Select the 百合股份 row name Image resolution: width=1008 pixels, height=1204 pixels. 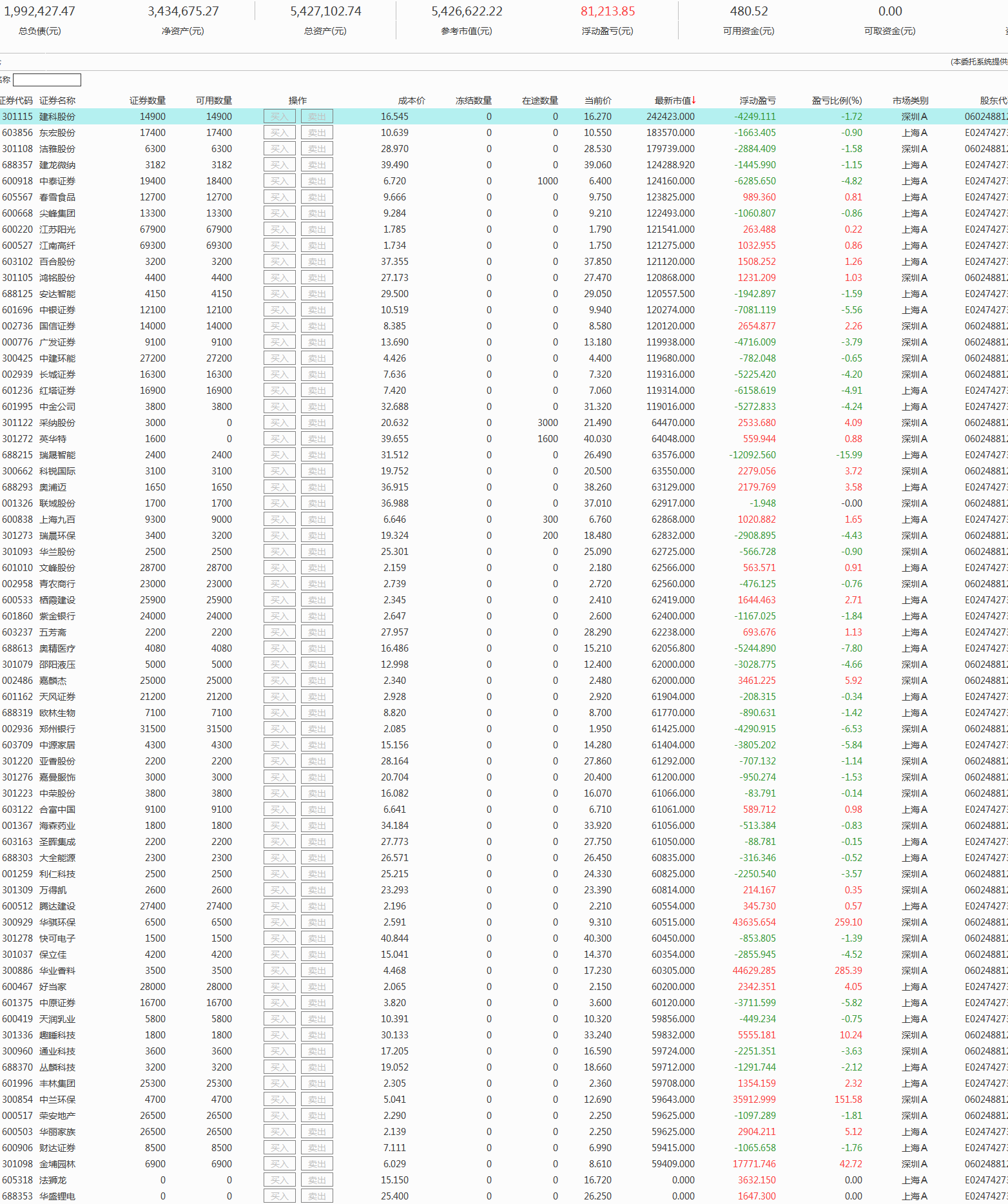coord(57,262)
